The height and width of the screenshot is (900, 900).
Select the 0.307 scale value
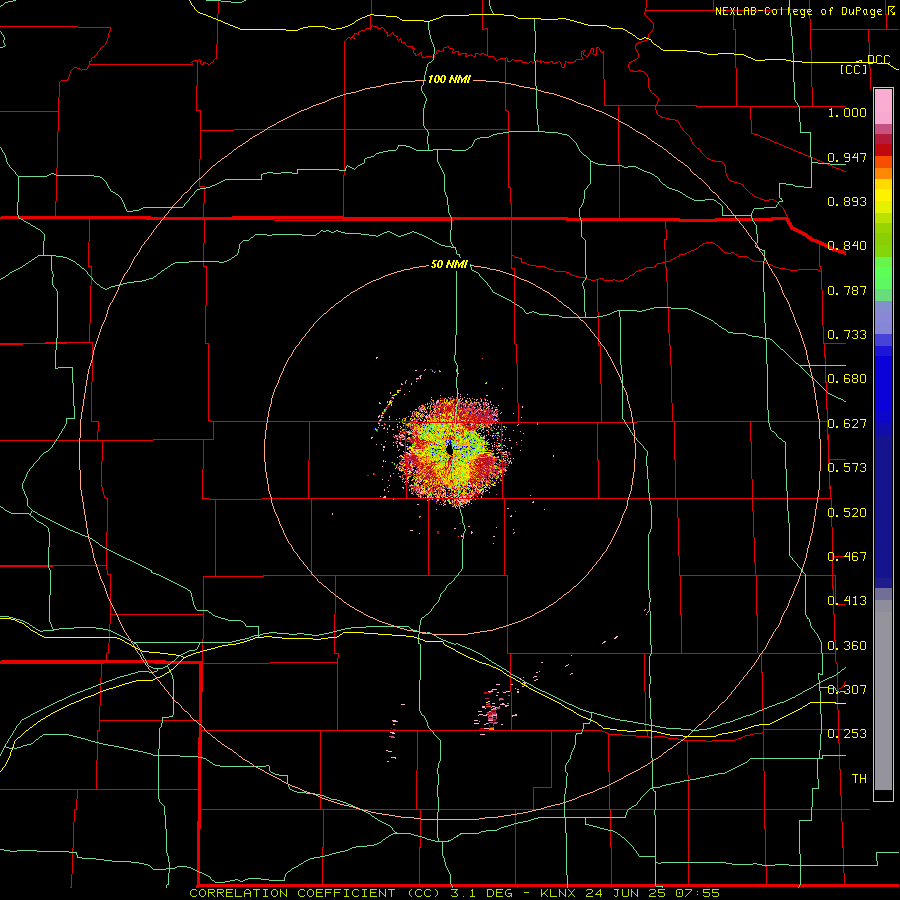(847, 690)
